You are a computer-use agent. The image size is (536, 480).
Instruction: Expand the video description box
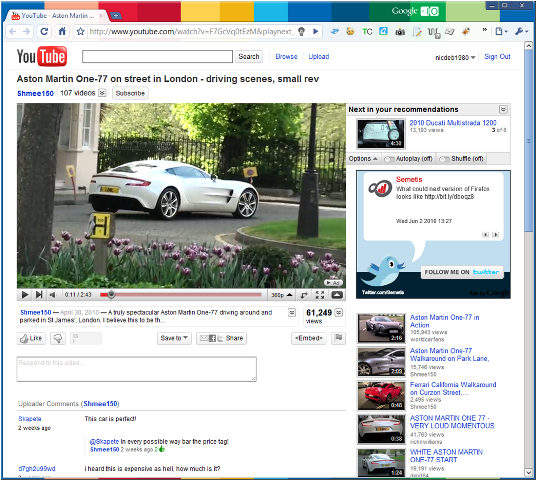coord(292,312)
